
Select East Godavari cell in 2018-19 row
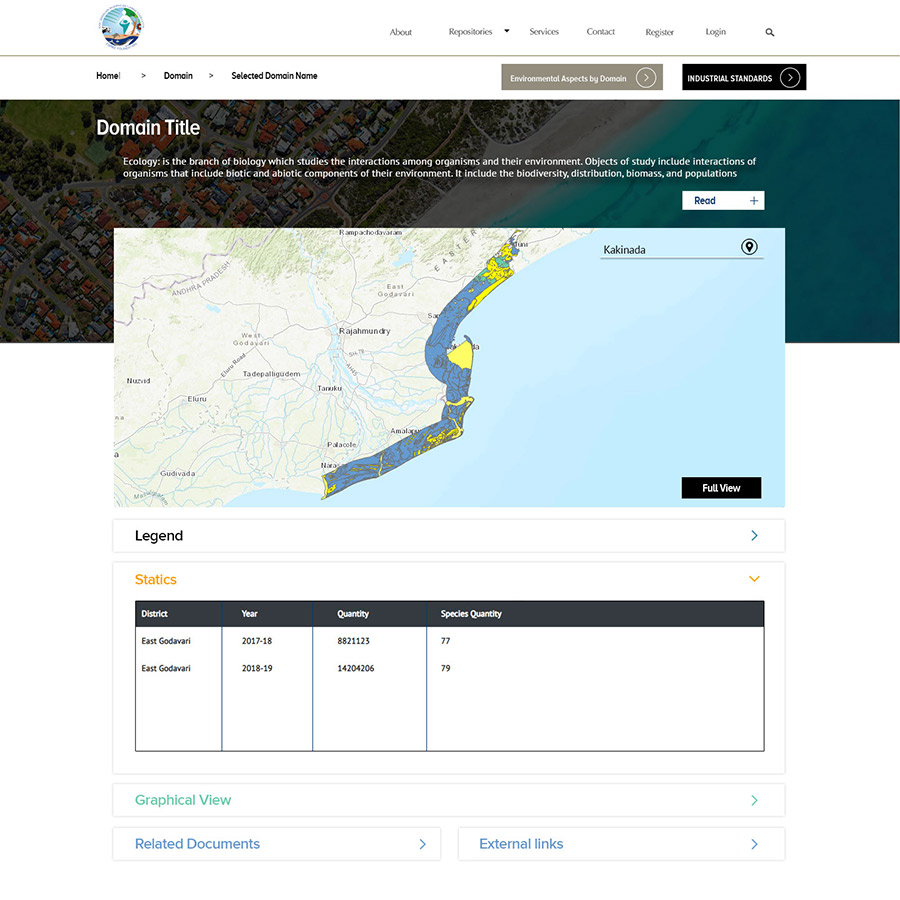coord(166,668)
